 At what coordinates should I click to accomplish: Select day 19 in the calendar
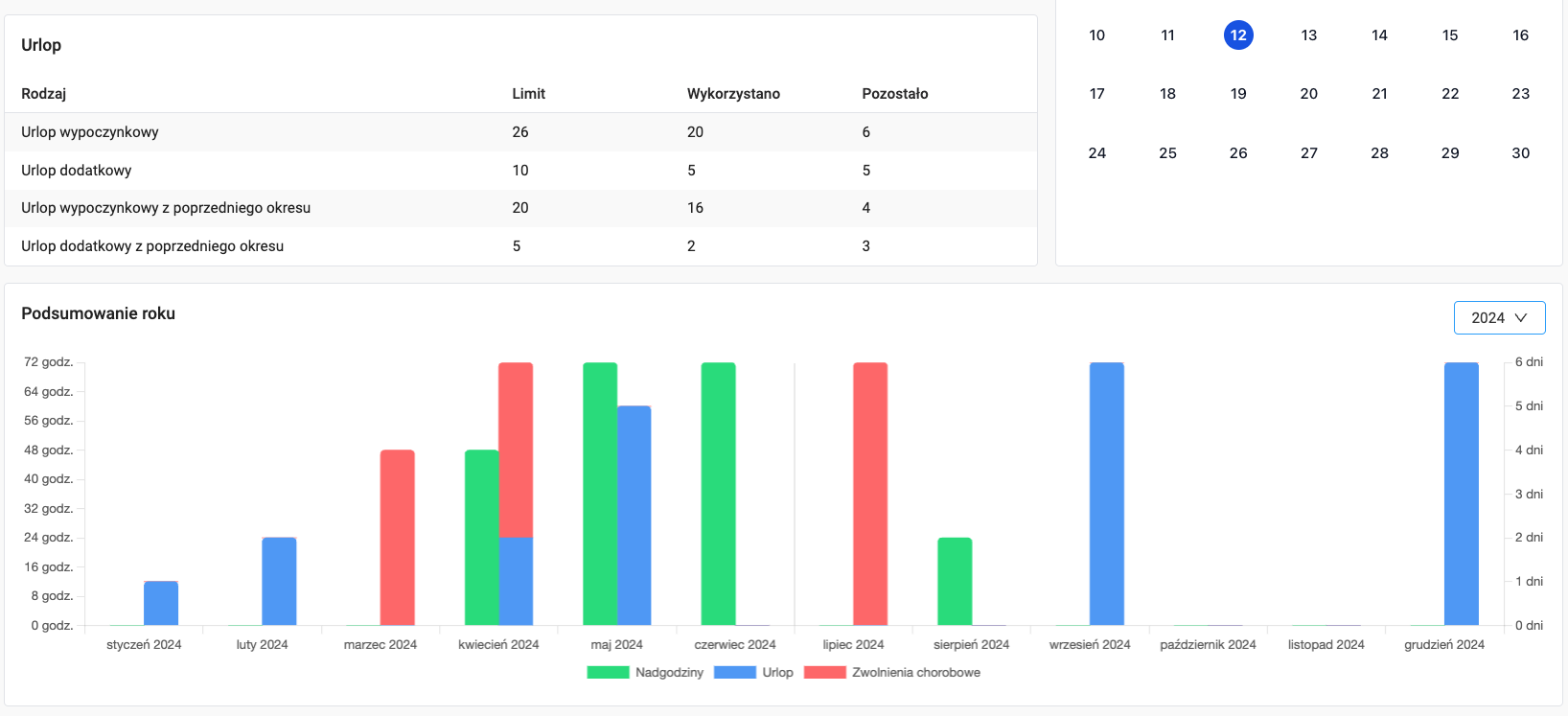click(x=1238, y=94)
